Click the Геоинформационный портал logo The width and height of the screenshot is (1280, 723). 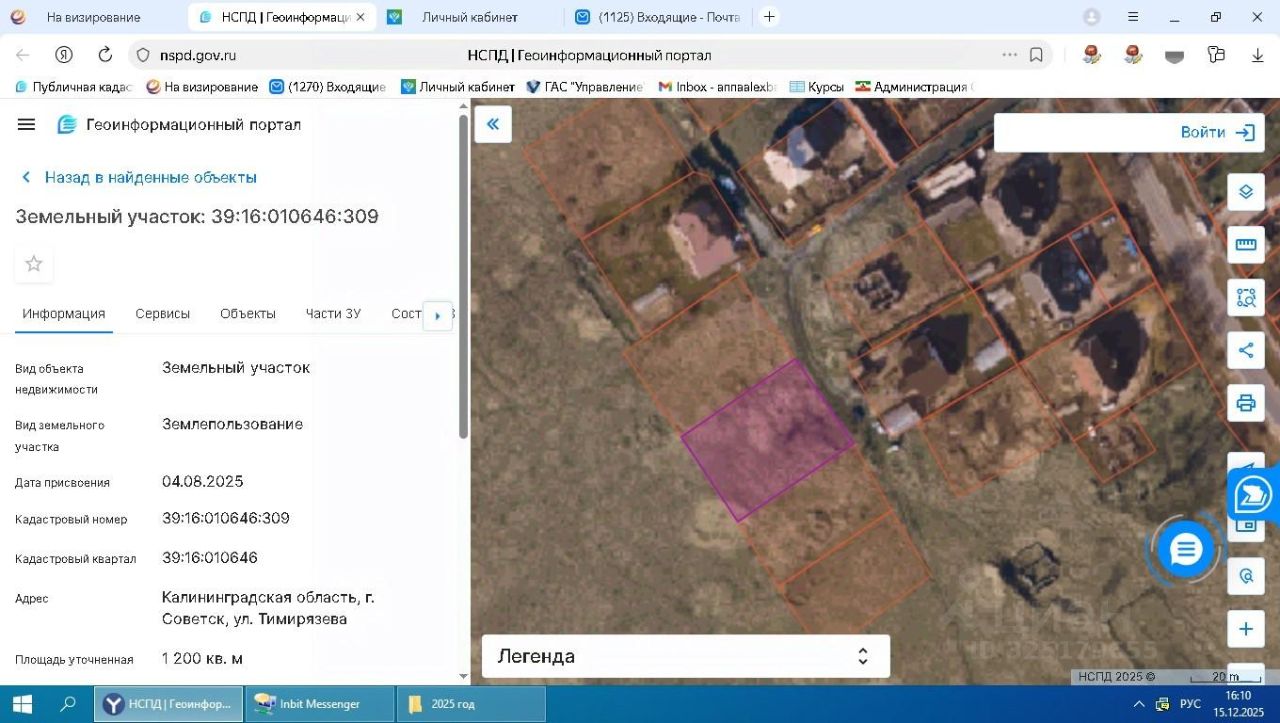(179, 124)
